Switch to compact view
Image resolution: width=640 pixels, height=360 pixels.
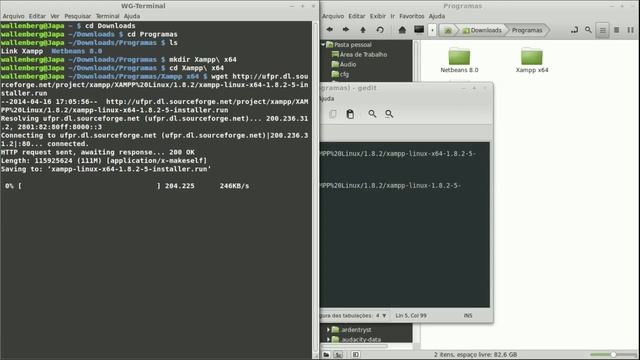coord(631,30)
